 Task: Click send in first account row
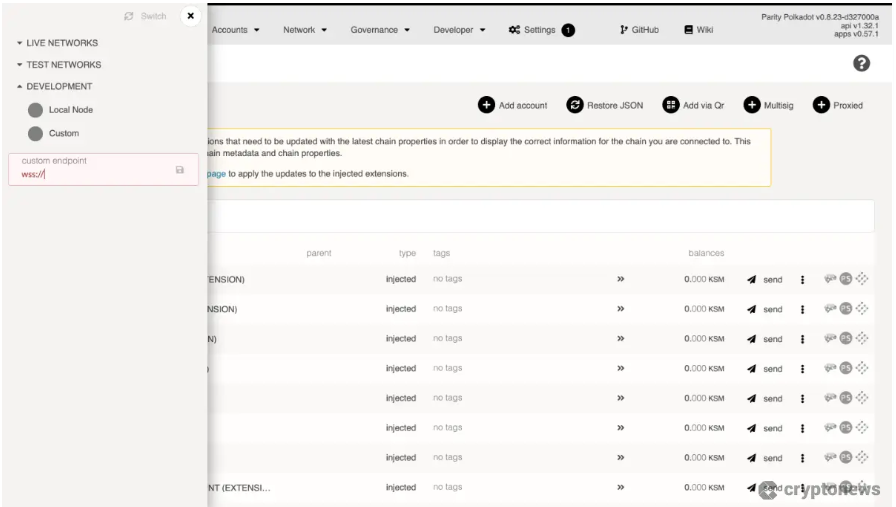765,280
